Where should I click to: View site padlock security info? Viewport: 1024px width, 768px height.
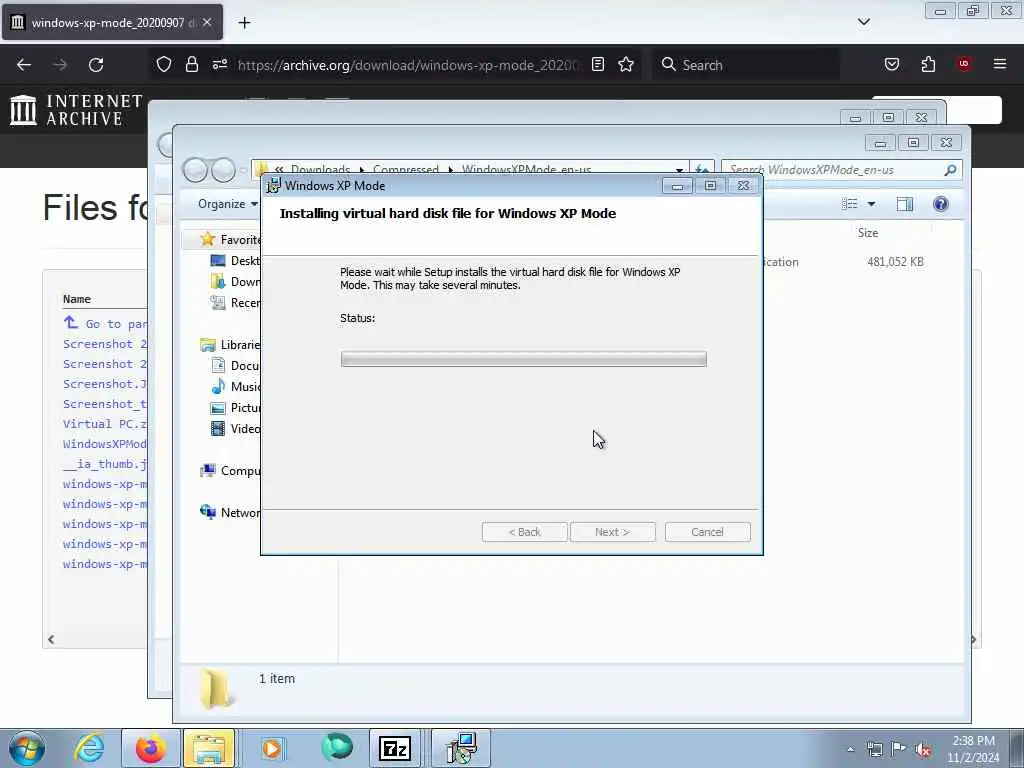[191, 64]
